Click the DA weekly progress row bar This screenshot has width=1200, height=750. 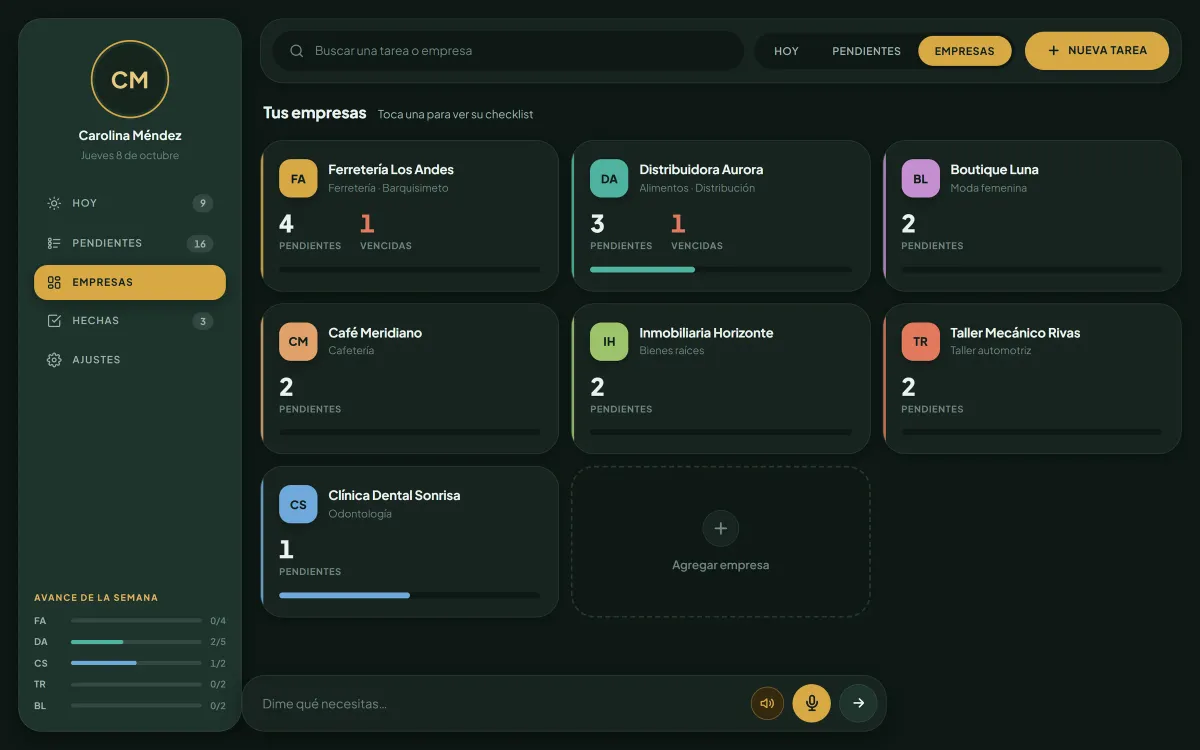point(136,642)
